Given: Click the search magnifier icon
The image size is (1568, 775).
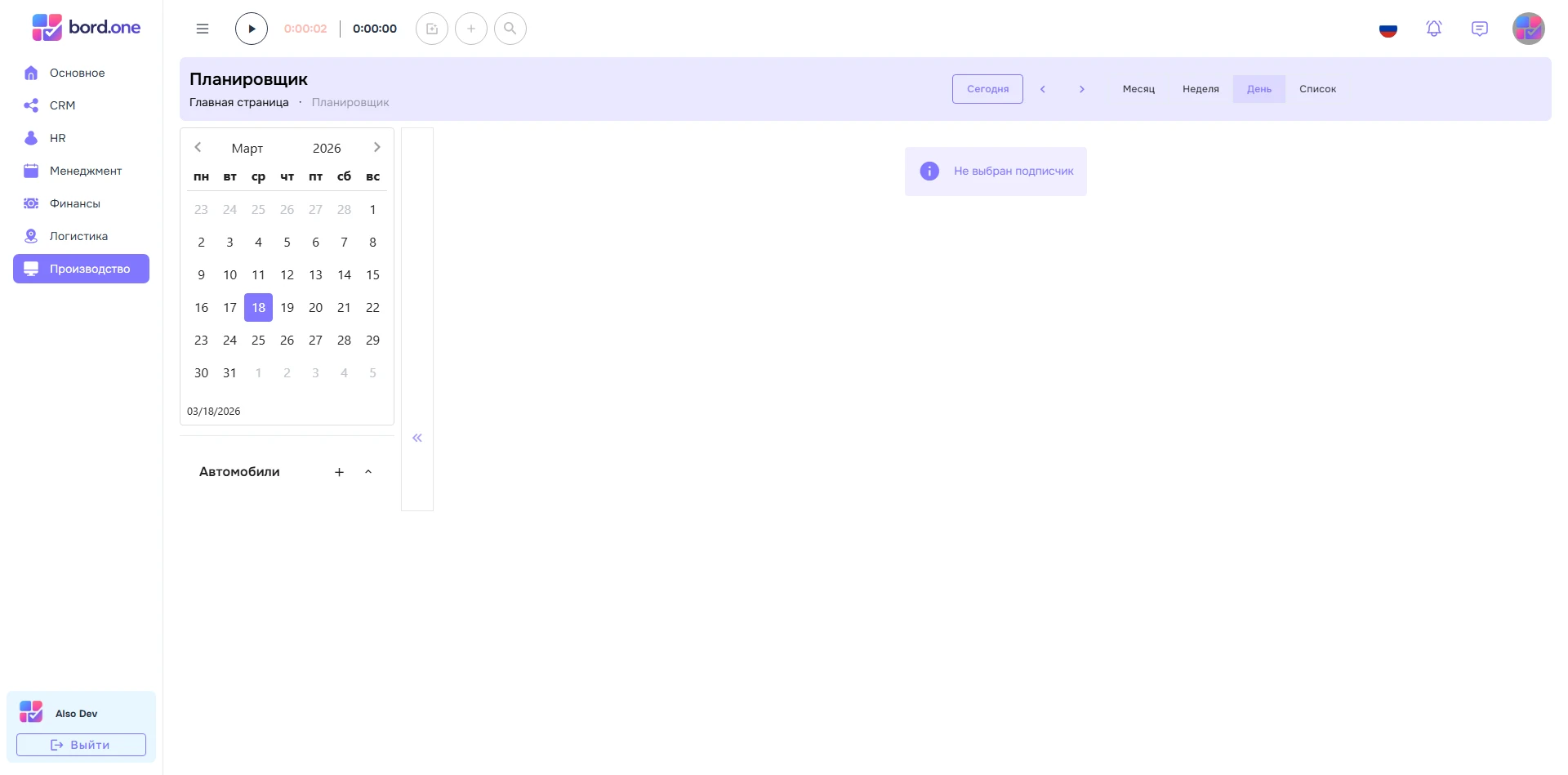Looking at the screenshot, I should coord(510,29).
